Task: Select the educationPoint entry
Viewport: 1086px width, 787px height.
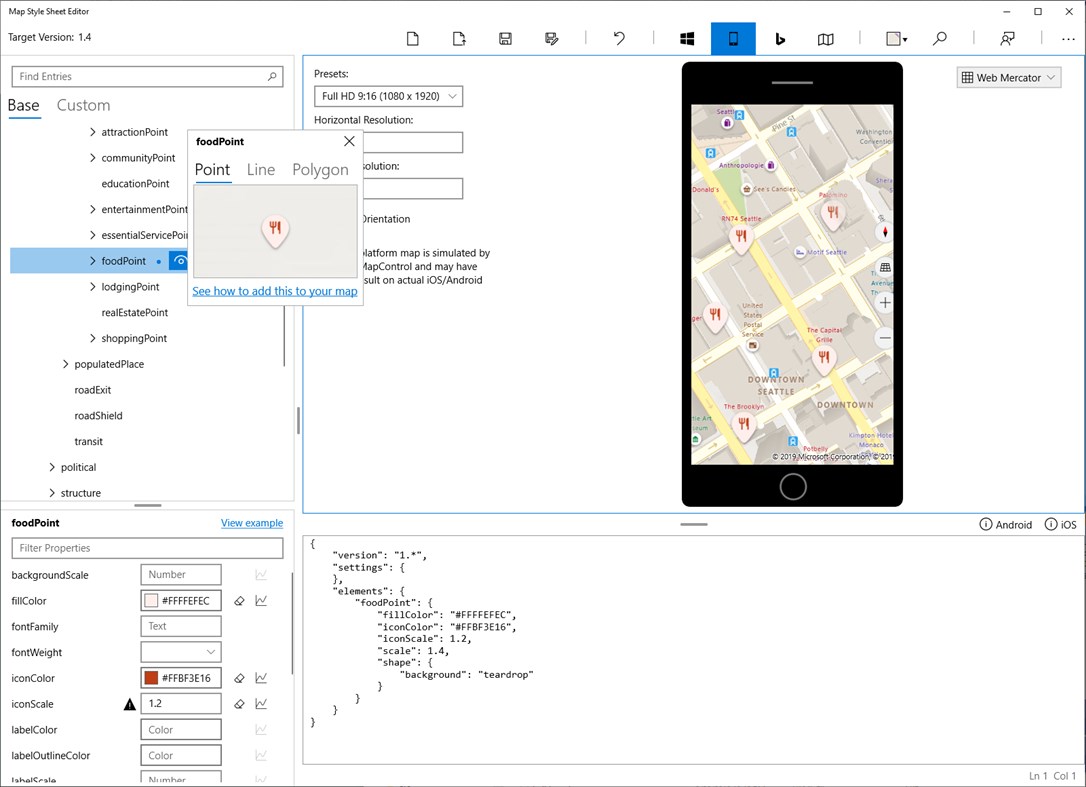Action: coord(136,184)
